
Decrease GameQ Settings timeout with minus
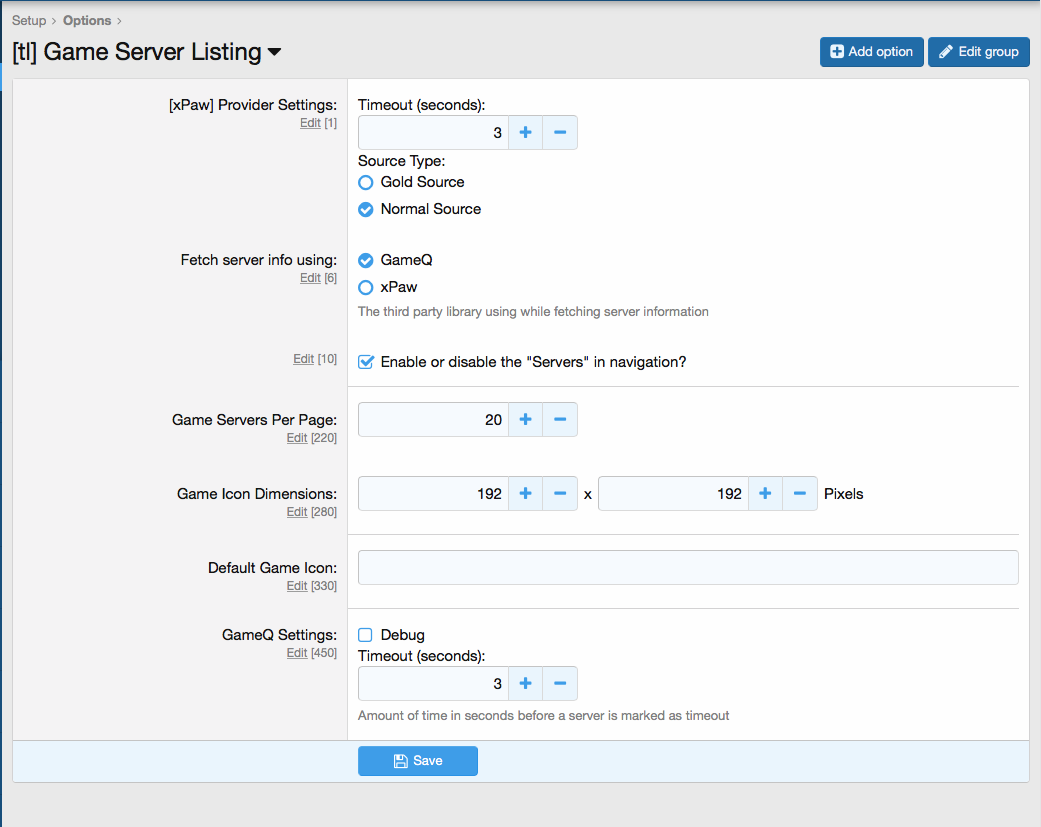coord(560,684)
